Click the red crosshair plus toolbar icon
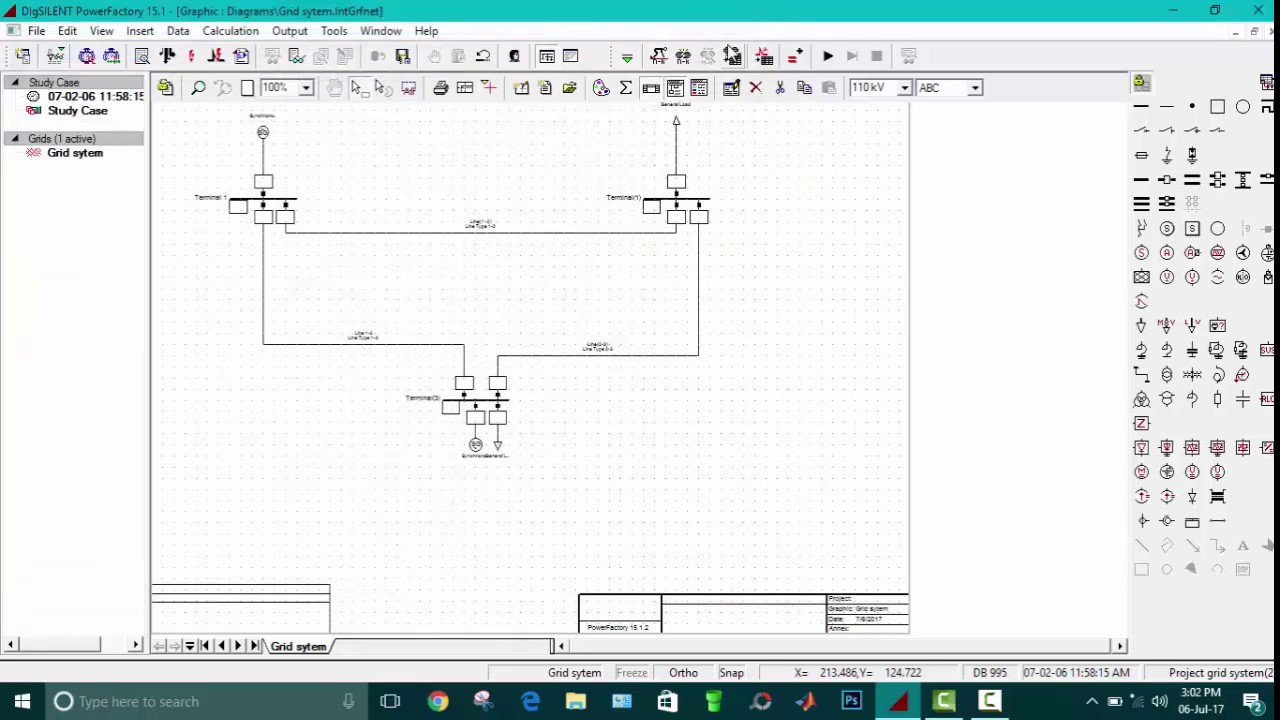The width and height of the screenshot is (1280, 720). tap(489, 88)
